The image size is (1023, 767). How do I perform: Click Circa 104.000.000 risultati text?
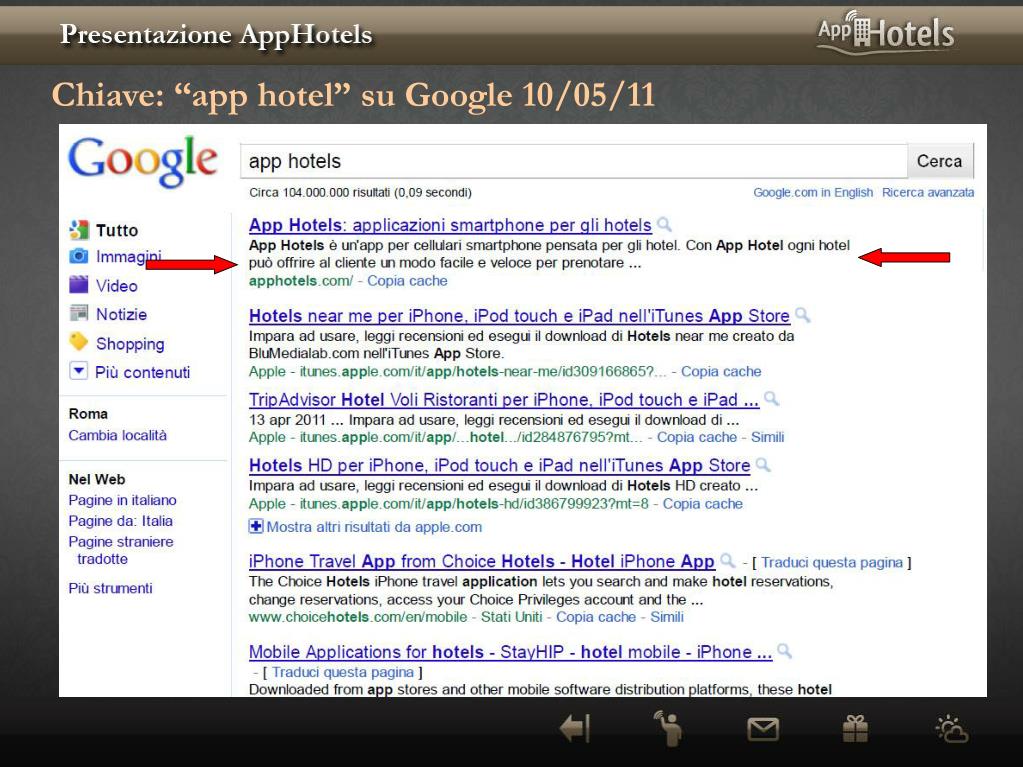[x=360, y=192]
